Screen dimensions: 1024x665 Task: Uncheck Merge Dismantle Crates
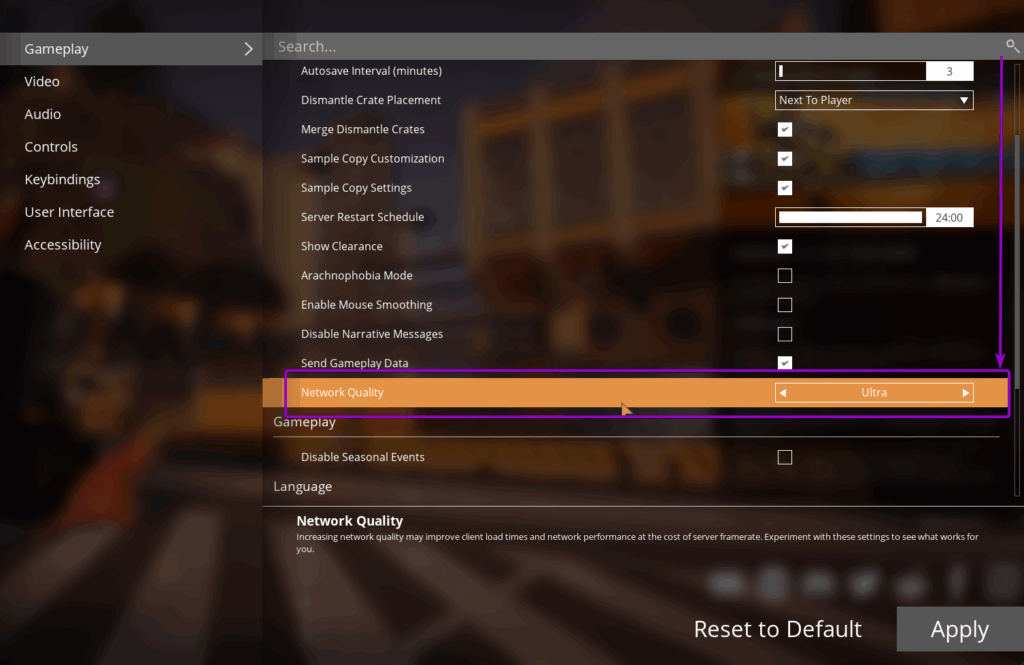click(x=785, y=130)
